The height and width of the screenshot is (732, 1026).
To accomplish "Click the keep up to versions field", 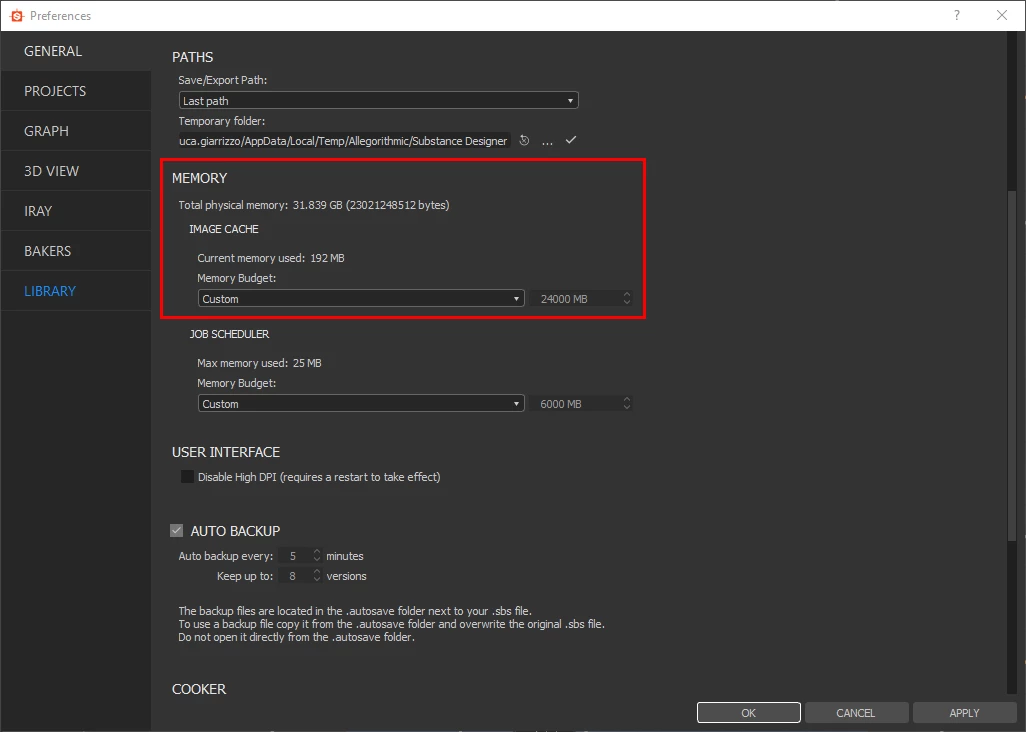I will [x=300, y=576].
